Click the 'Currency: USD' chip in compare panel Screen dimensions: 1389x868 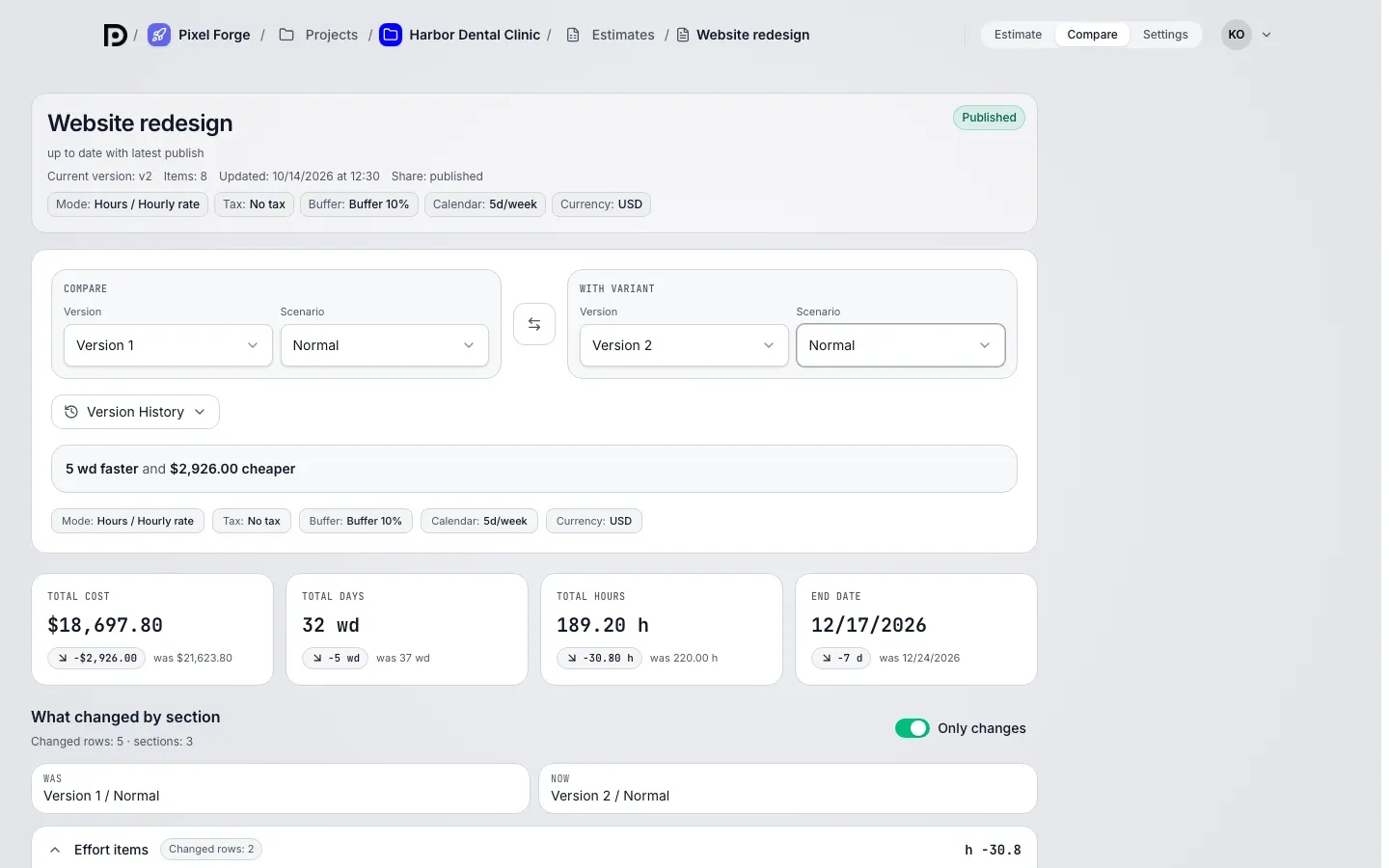[594, 521]
